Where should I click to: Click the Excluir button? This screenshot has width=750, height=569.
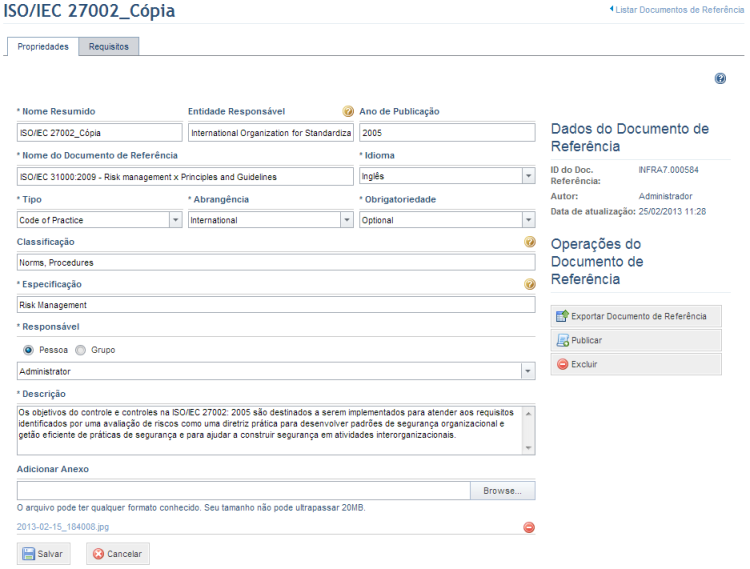click(x=636, y=364)
